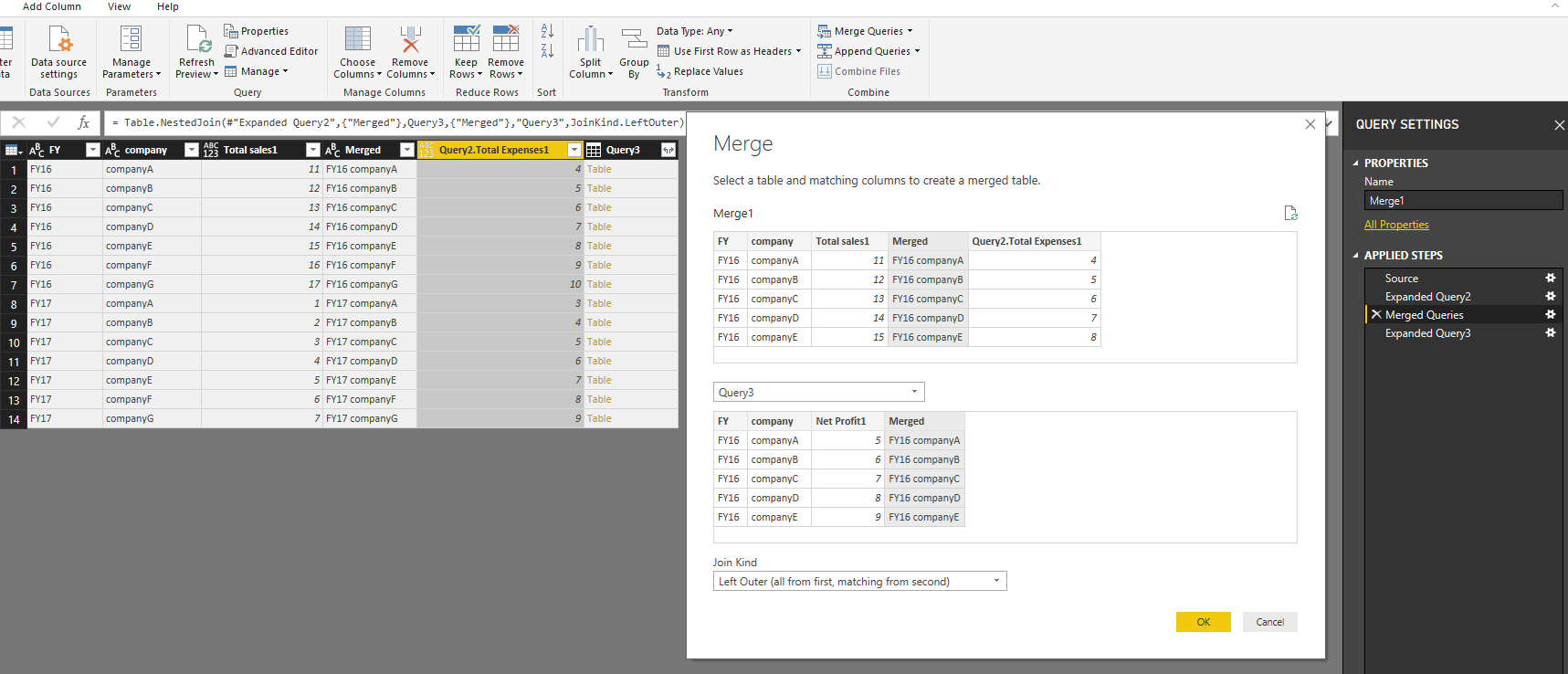Confirm formula checkmark icon

pyautogui.click(x=53, y=122)
